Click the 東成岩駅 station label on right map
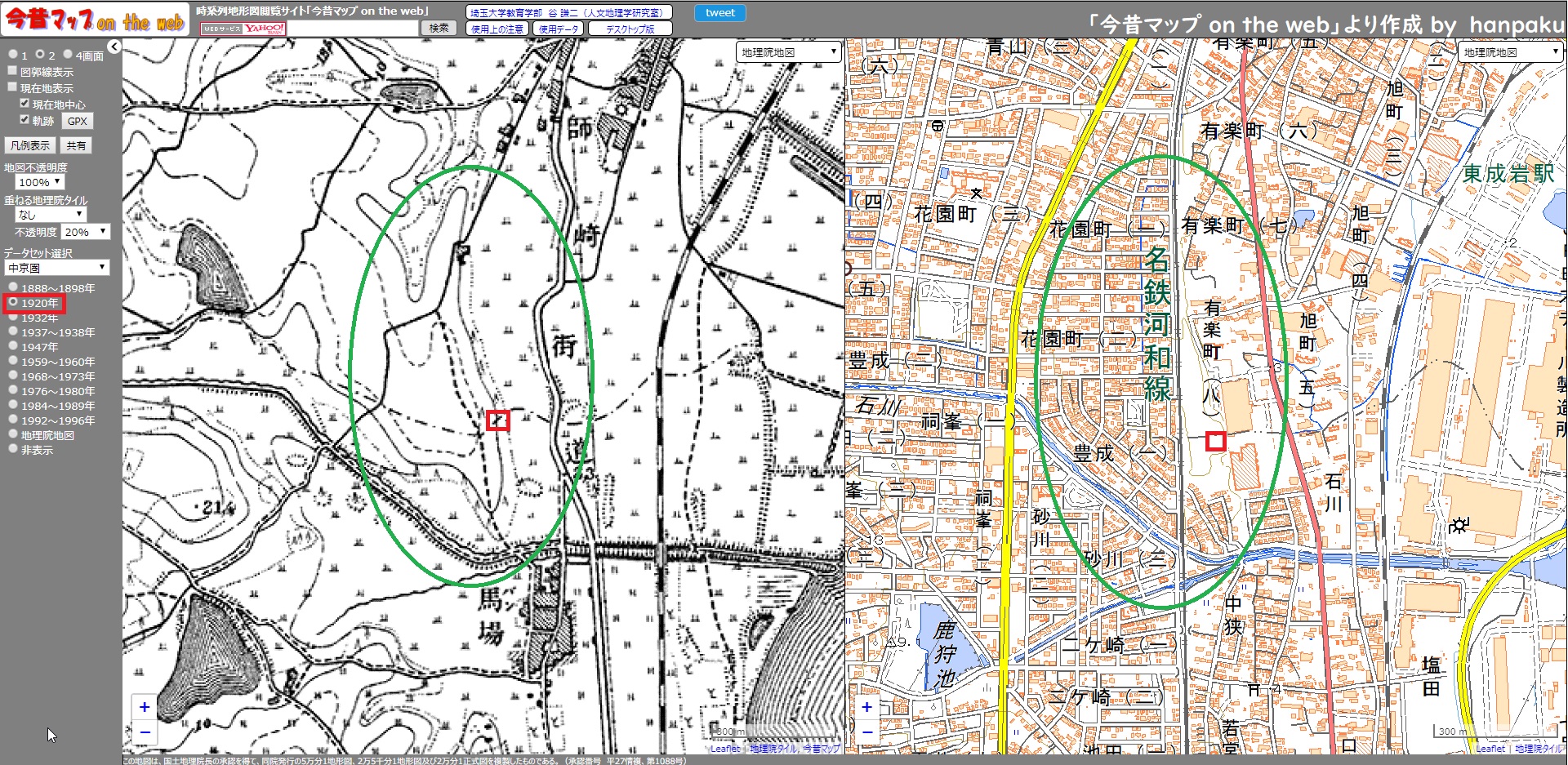Viewport: 1568px width, 765px height. 1508,173
